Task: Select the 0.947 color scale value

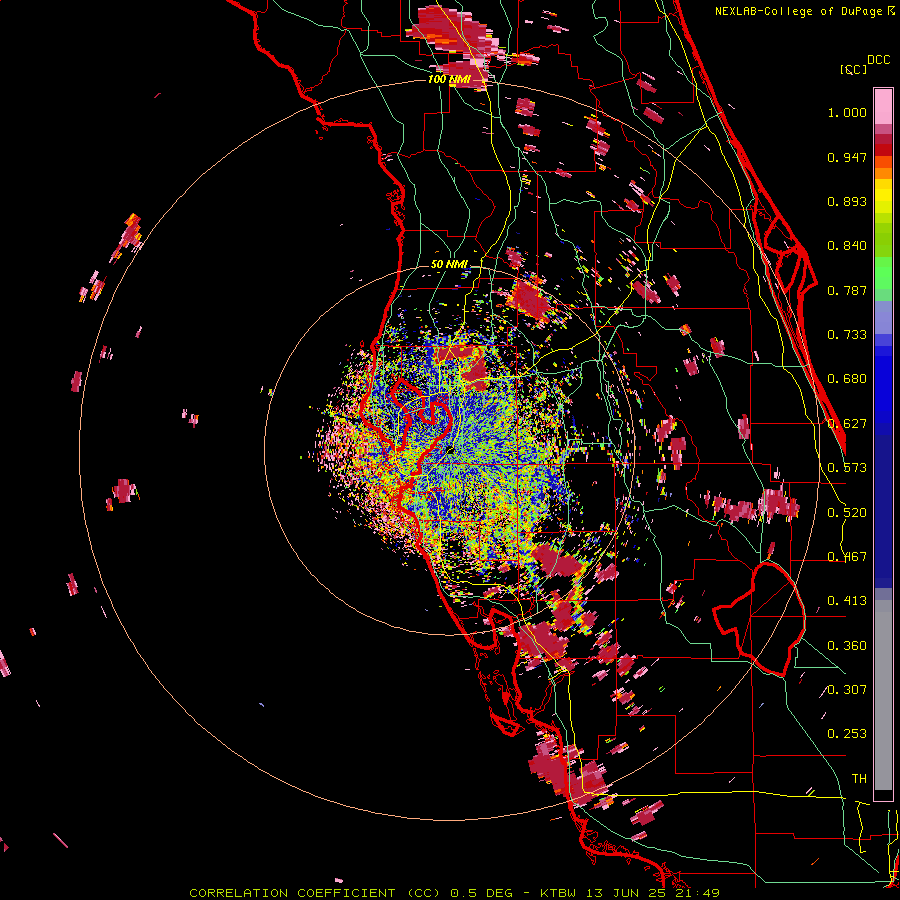Action: 847,157
